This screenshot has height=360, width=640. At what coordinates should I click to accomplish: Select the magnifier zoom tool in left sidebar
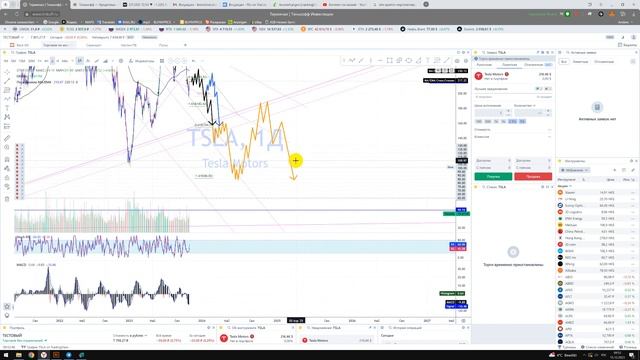point(7,147)
